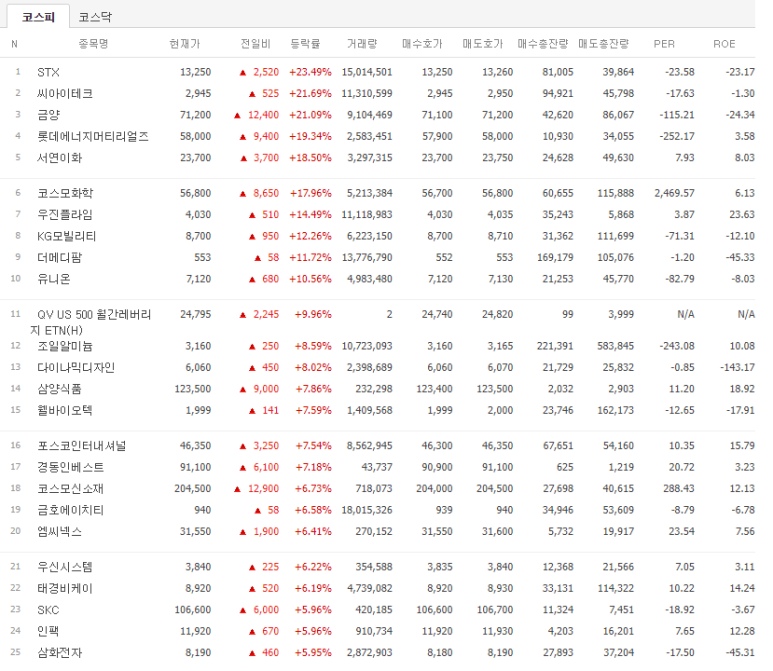Click the 매도총잔량 column header

coord(603,44)
